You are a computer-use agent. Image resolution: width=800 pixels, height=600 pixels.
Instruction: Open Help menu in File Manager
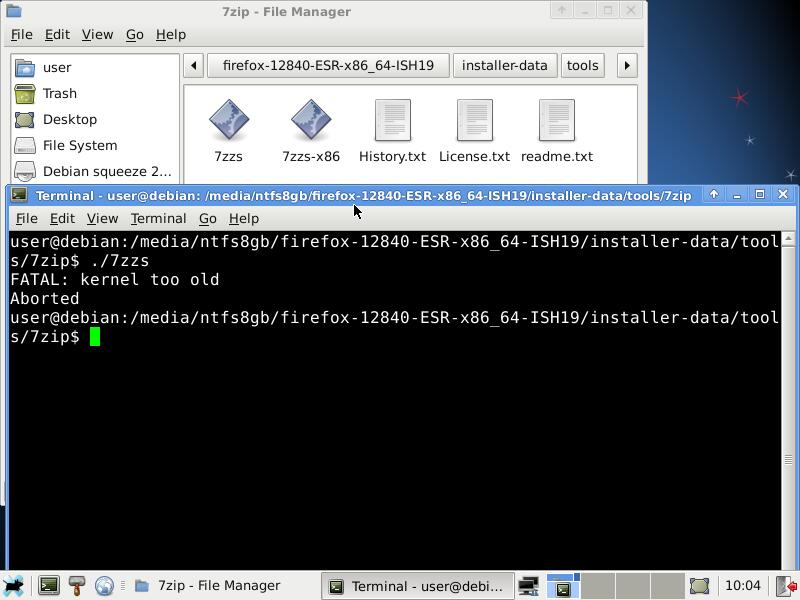[x=171, y=35]
